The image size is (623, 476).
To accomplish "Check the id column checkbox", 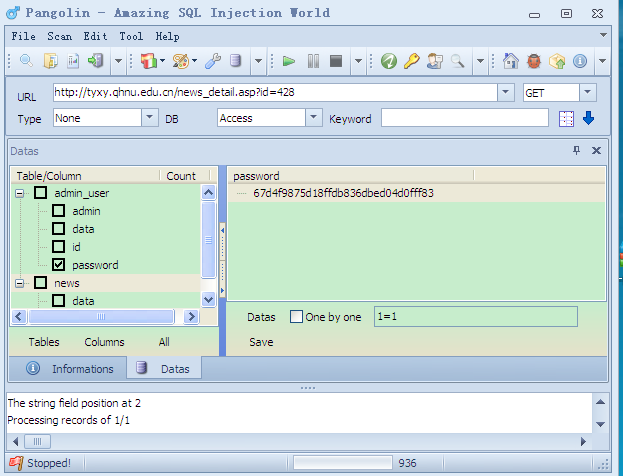I will (58, 247).
